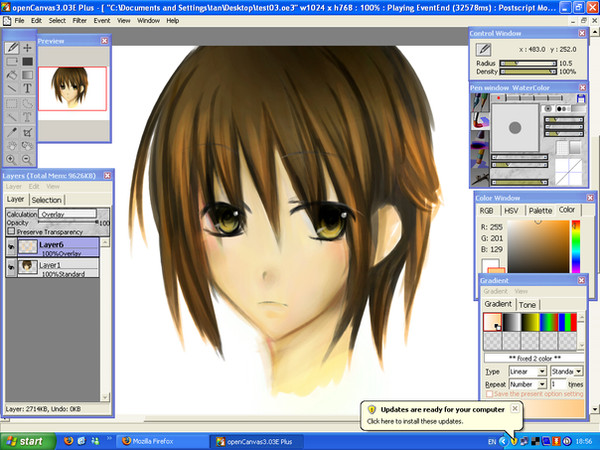Choose the watercolor brush type in Pen window

click(480, 120)
